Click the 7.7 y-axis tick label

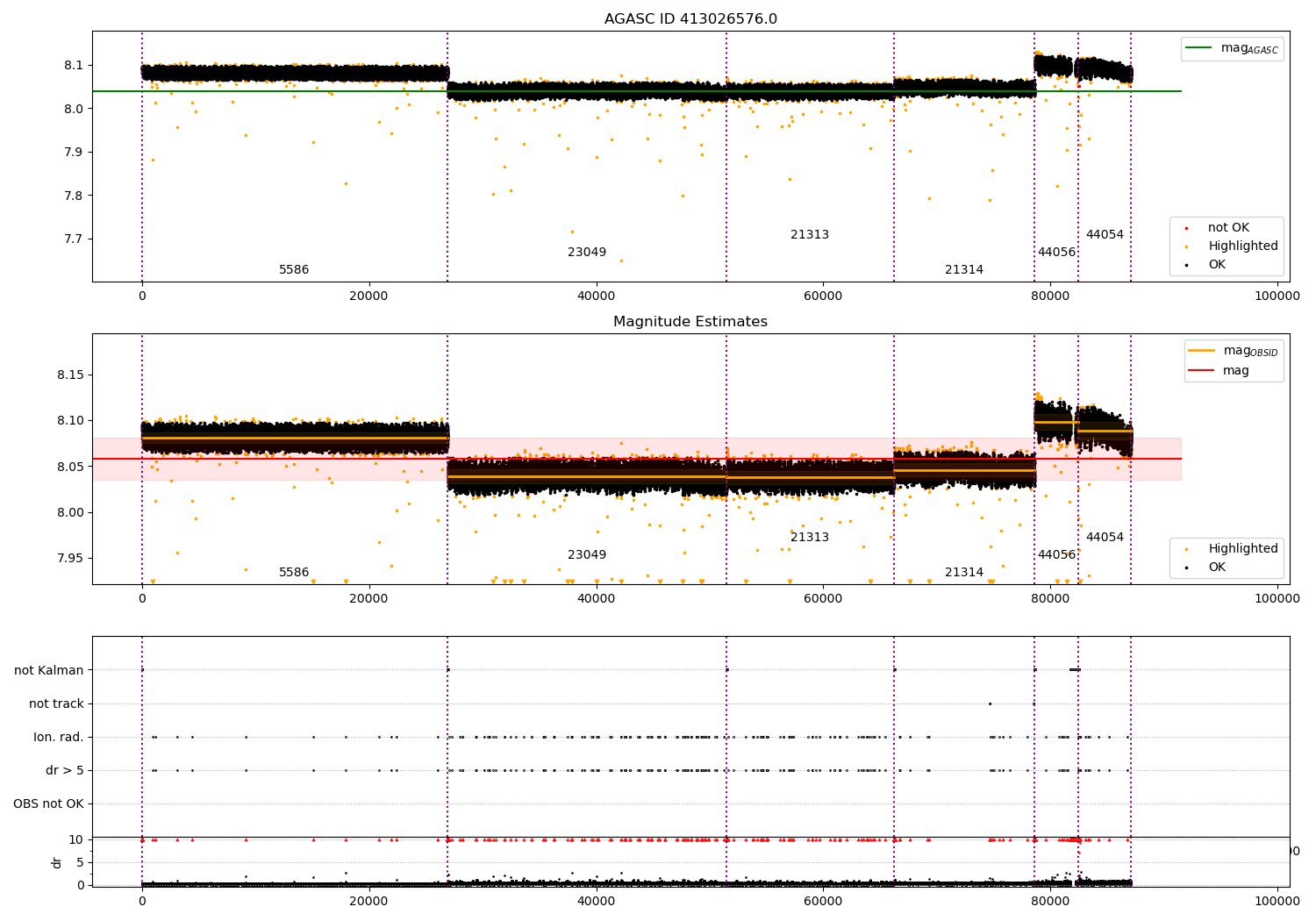(x=73, y=239)
